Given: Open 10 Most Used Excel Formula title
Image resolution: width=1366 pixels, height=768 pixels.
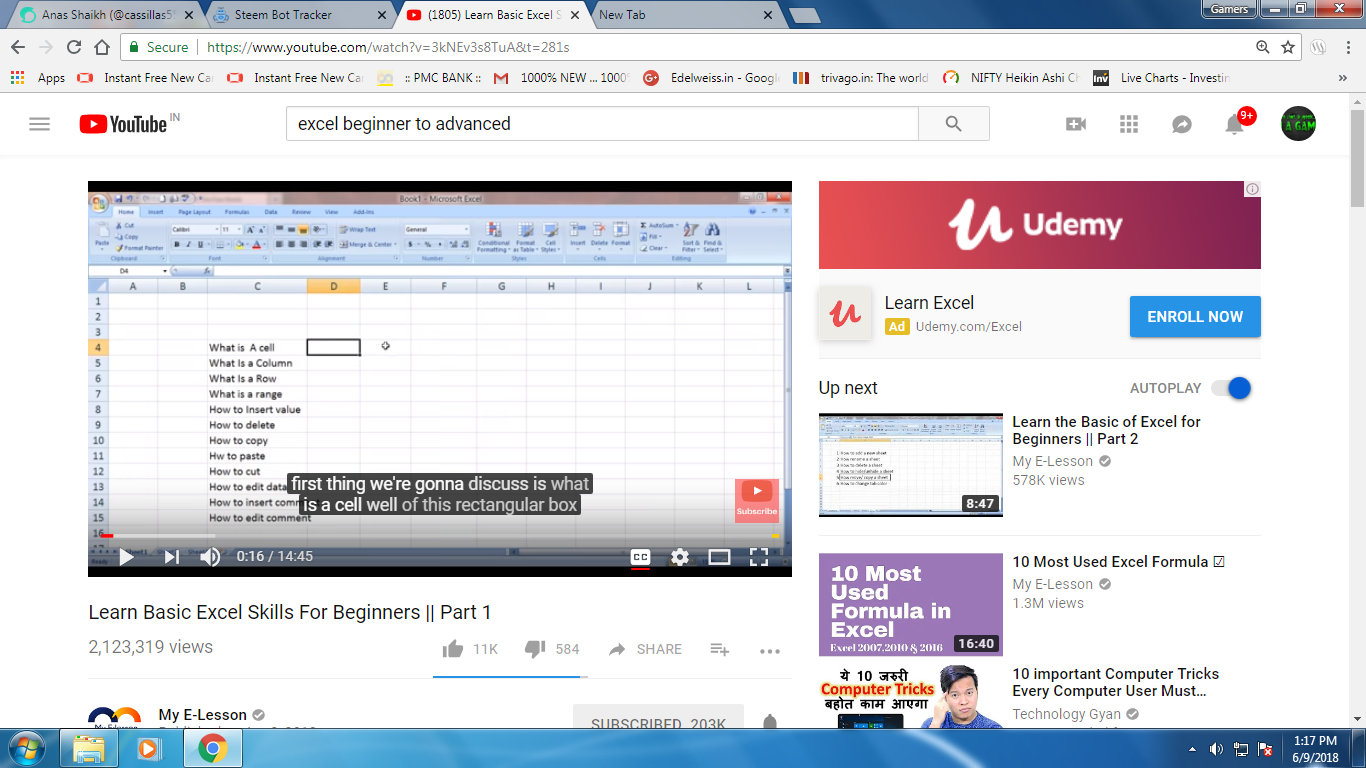Looking at the screenshot, I should pyautogui.click(x=1119, y=562).
